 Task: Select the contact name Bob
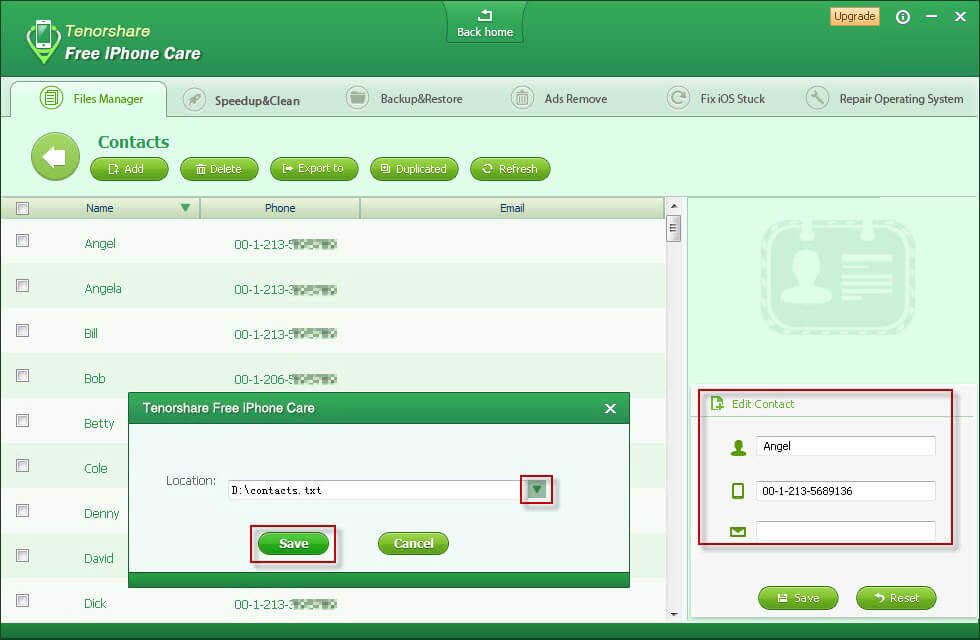point(94,379)
